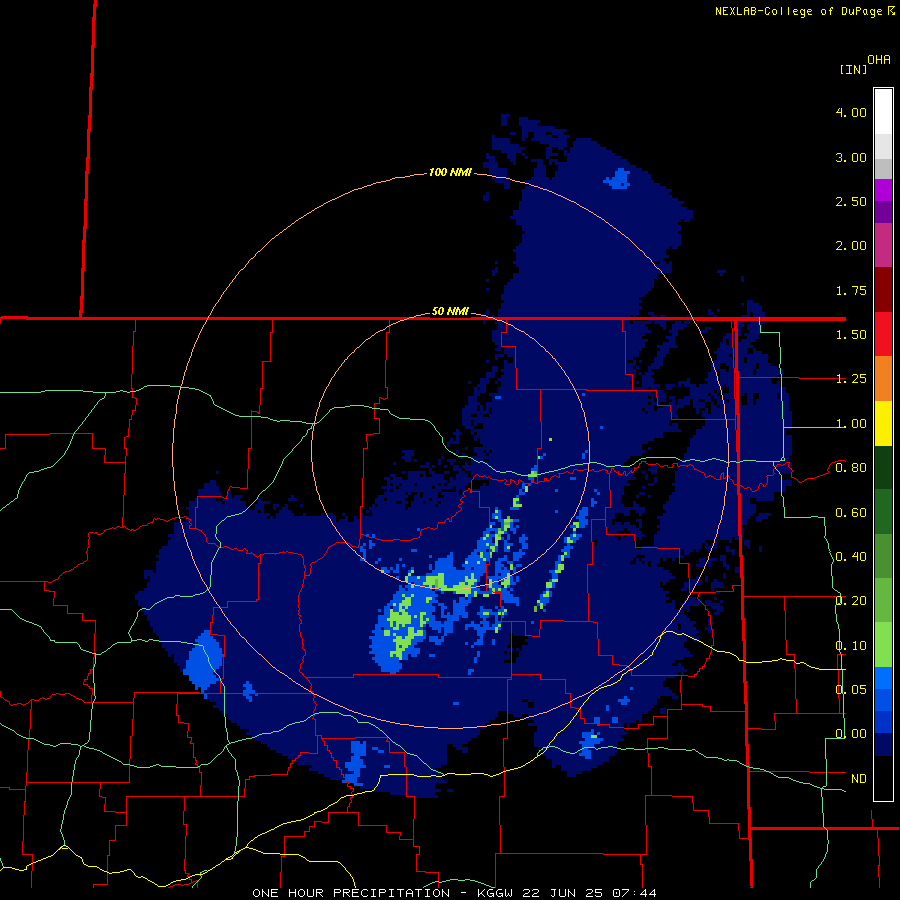
Task: Pick the bright red legend swatch
Action: [x=883, y=334]
